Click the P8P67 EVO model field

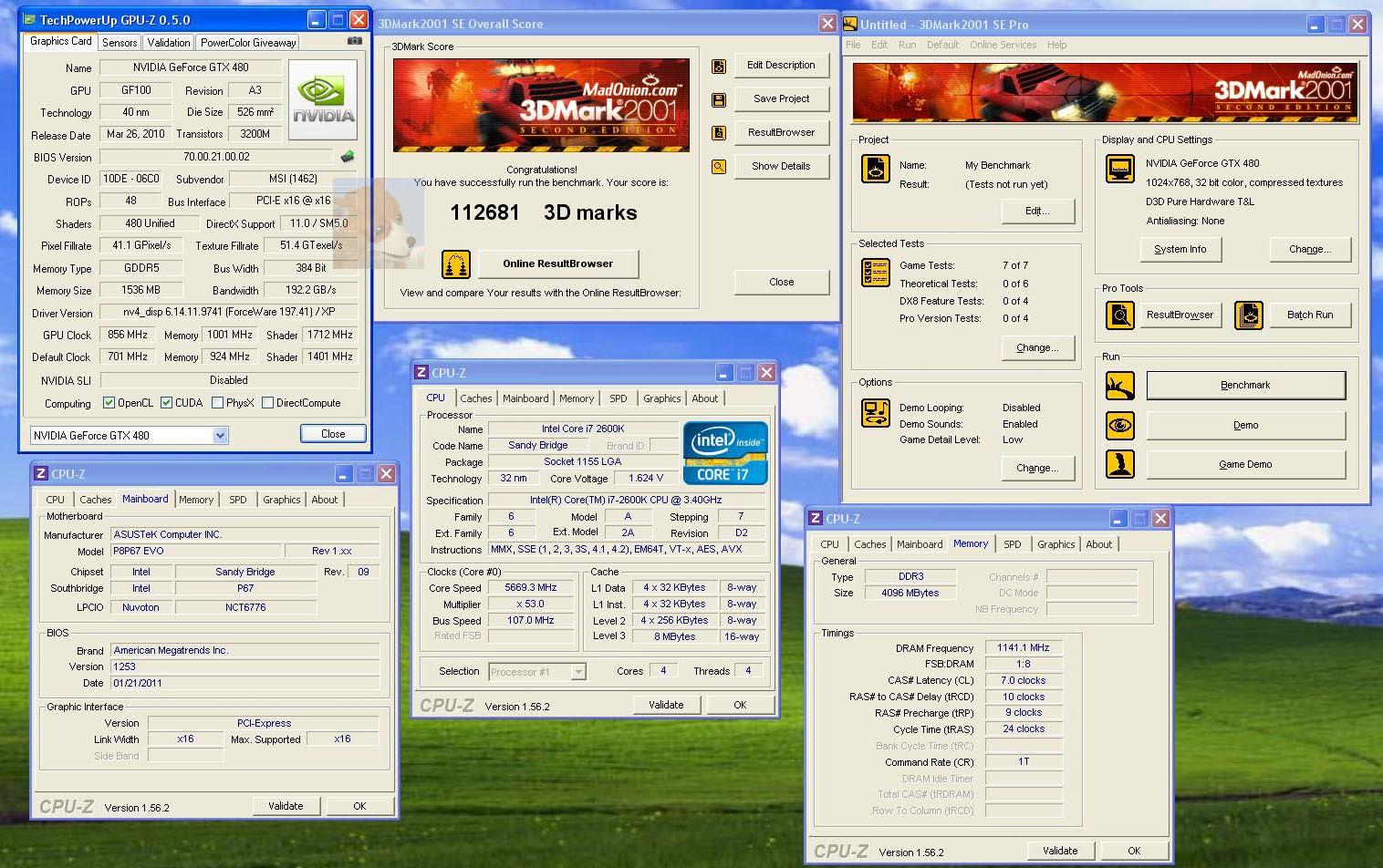click(x=196, y=552)
